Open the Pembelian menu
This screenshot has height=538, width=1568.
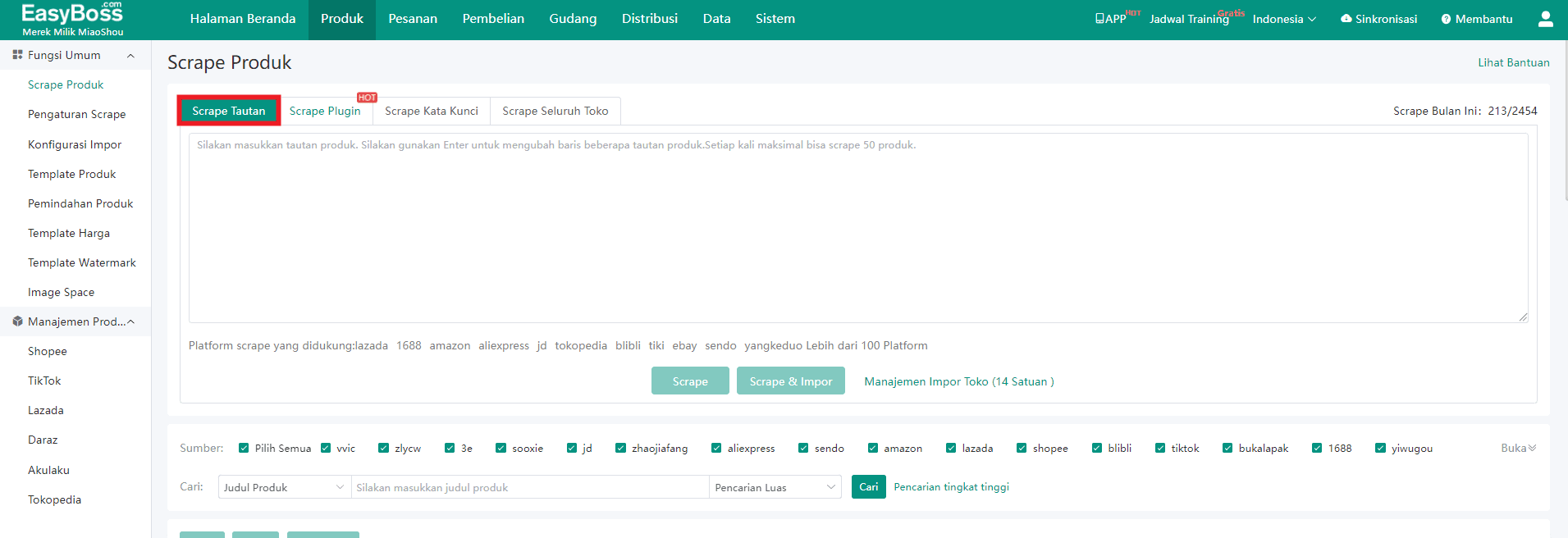(493, 19)
